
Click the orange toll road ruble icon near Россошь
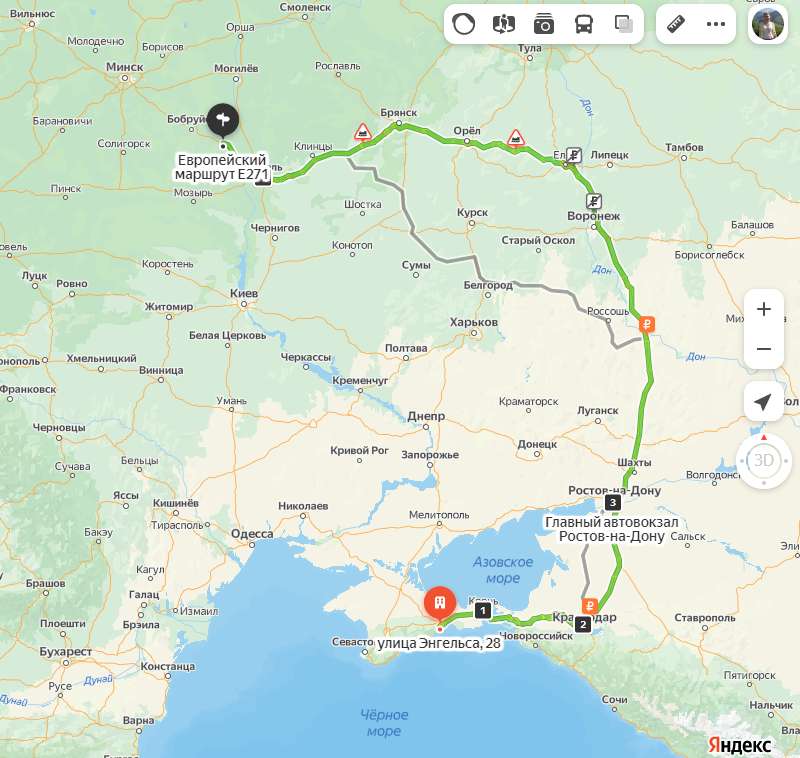pos(647,324)
